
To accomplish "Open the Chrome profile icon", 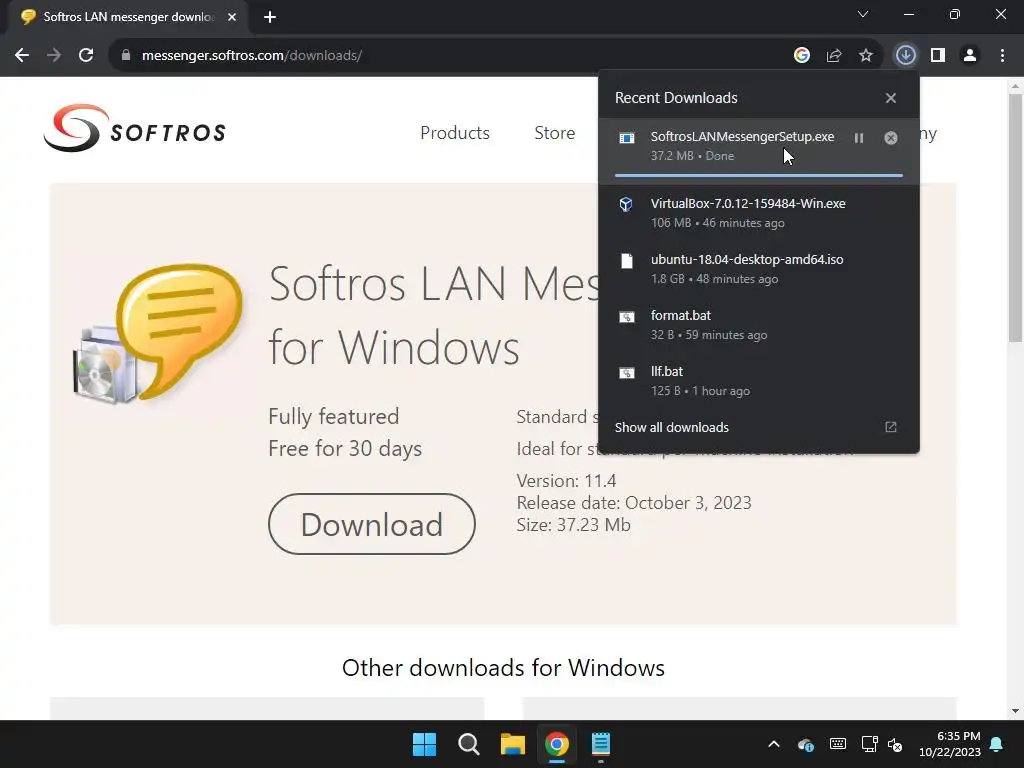I will click(970, 56).
